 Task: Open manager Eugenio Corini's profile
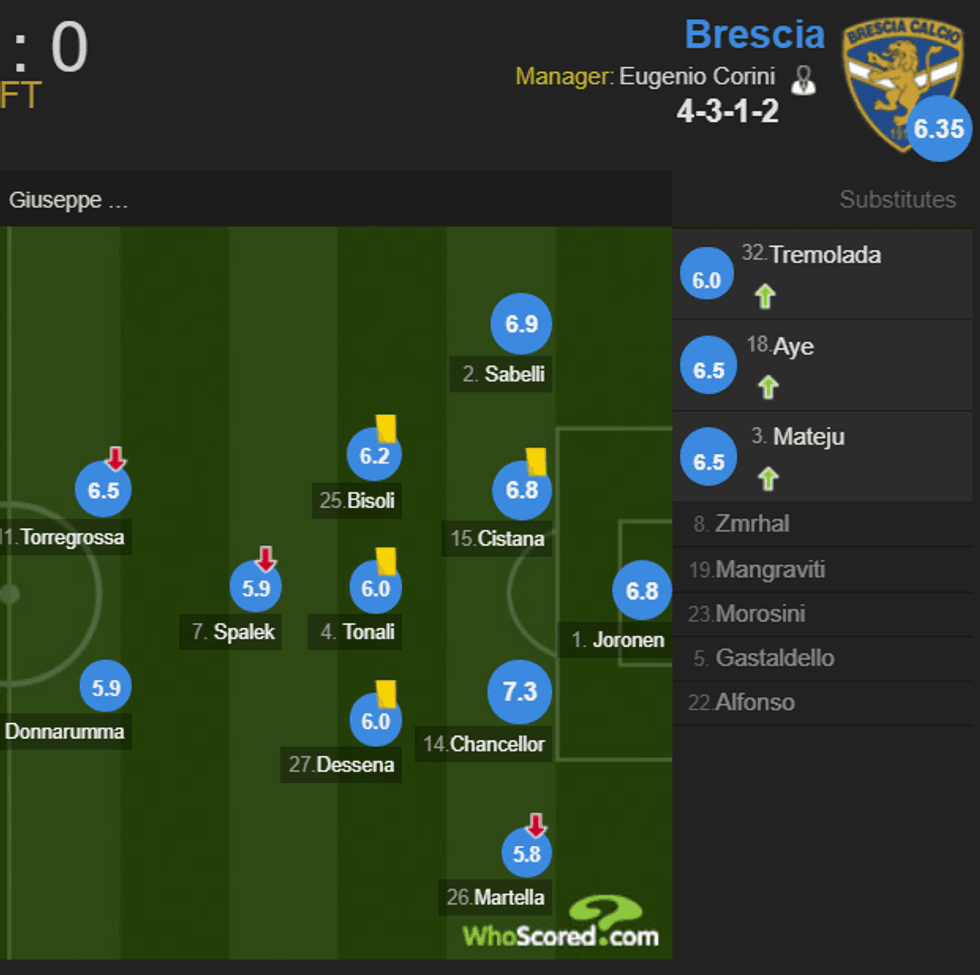coord(697,77)
